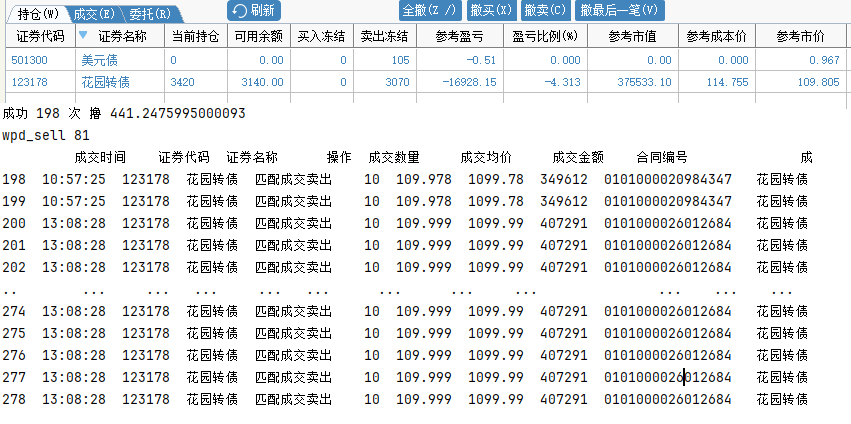
Task: Click the 参考成本价 column header
Action: (716, 36)
